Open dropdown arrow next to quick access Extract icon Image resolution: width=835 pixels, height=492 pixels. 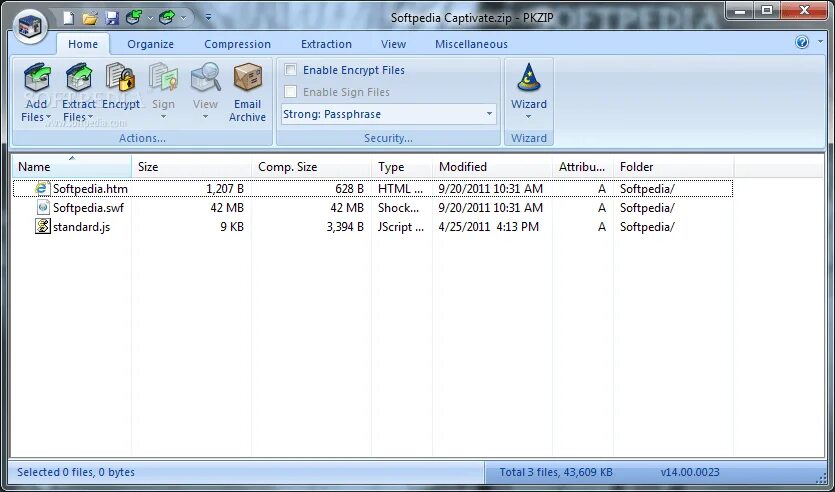pyautogui.click(x=184, y=19)
